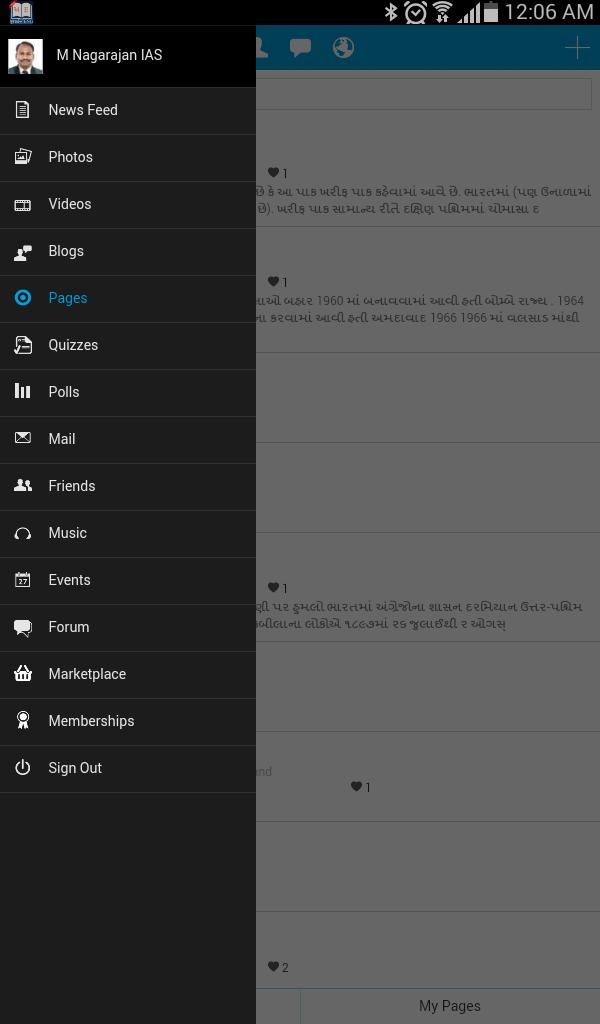Tap M Nagarajan IAS profile picture
The width and height of the screenshot is (600, 1024).
(x=25, y=56)
